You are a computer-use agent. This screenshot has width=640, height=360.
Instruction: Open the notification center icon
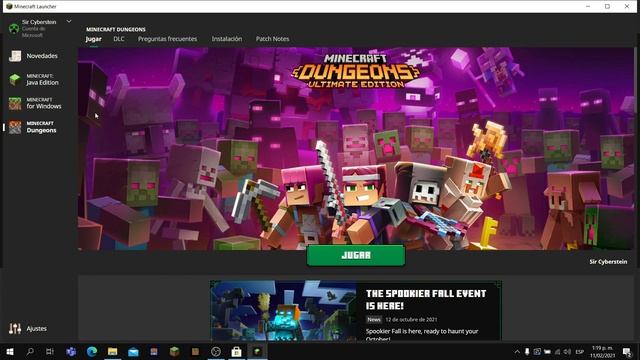(627, 352)
